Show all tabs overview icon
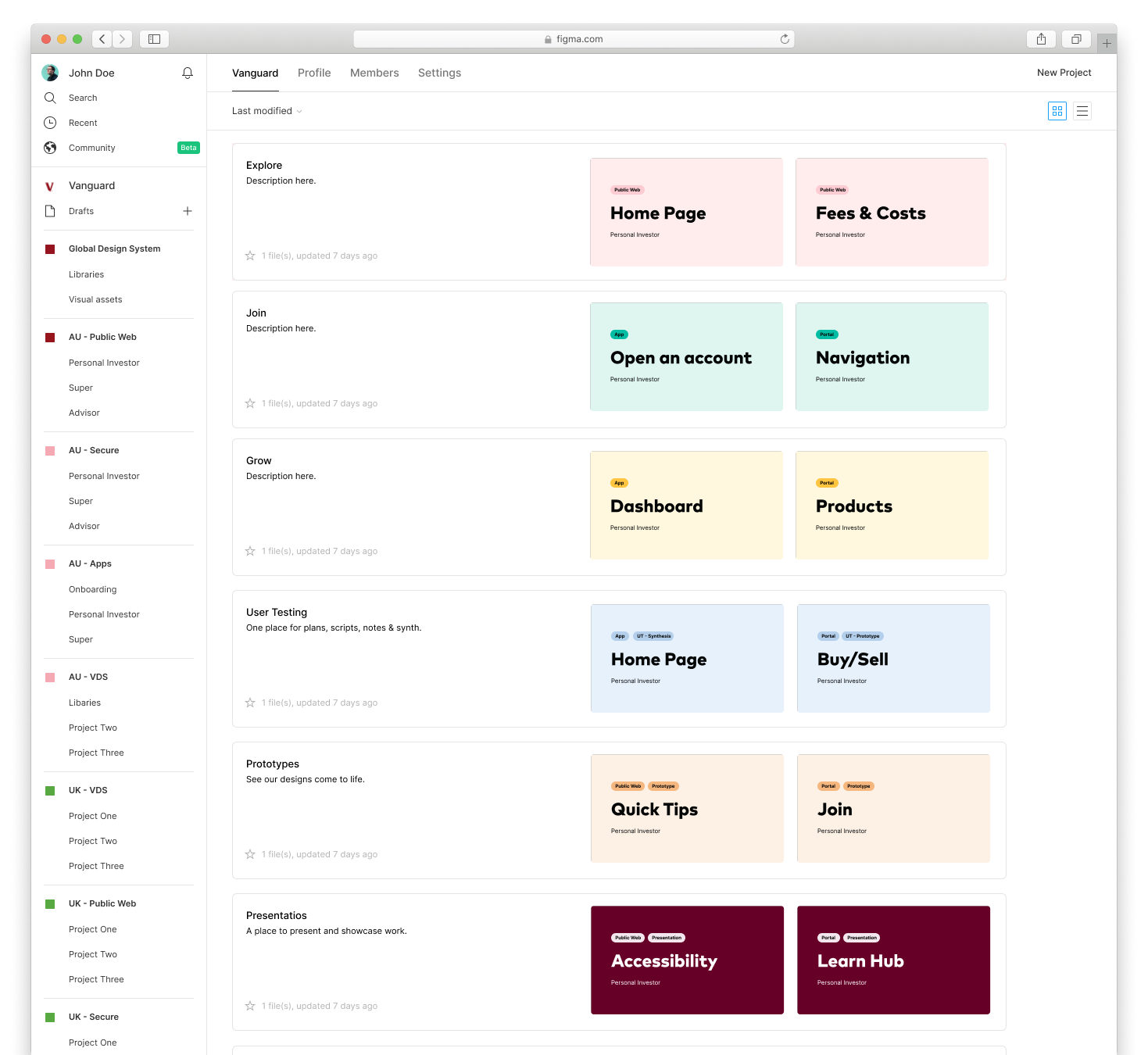The height and width of the screenshot is (1055, 1148). (1076, 39)
